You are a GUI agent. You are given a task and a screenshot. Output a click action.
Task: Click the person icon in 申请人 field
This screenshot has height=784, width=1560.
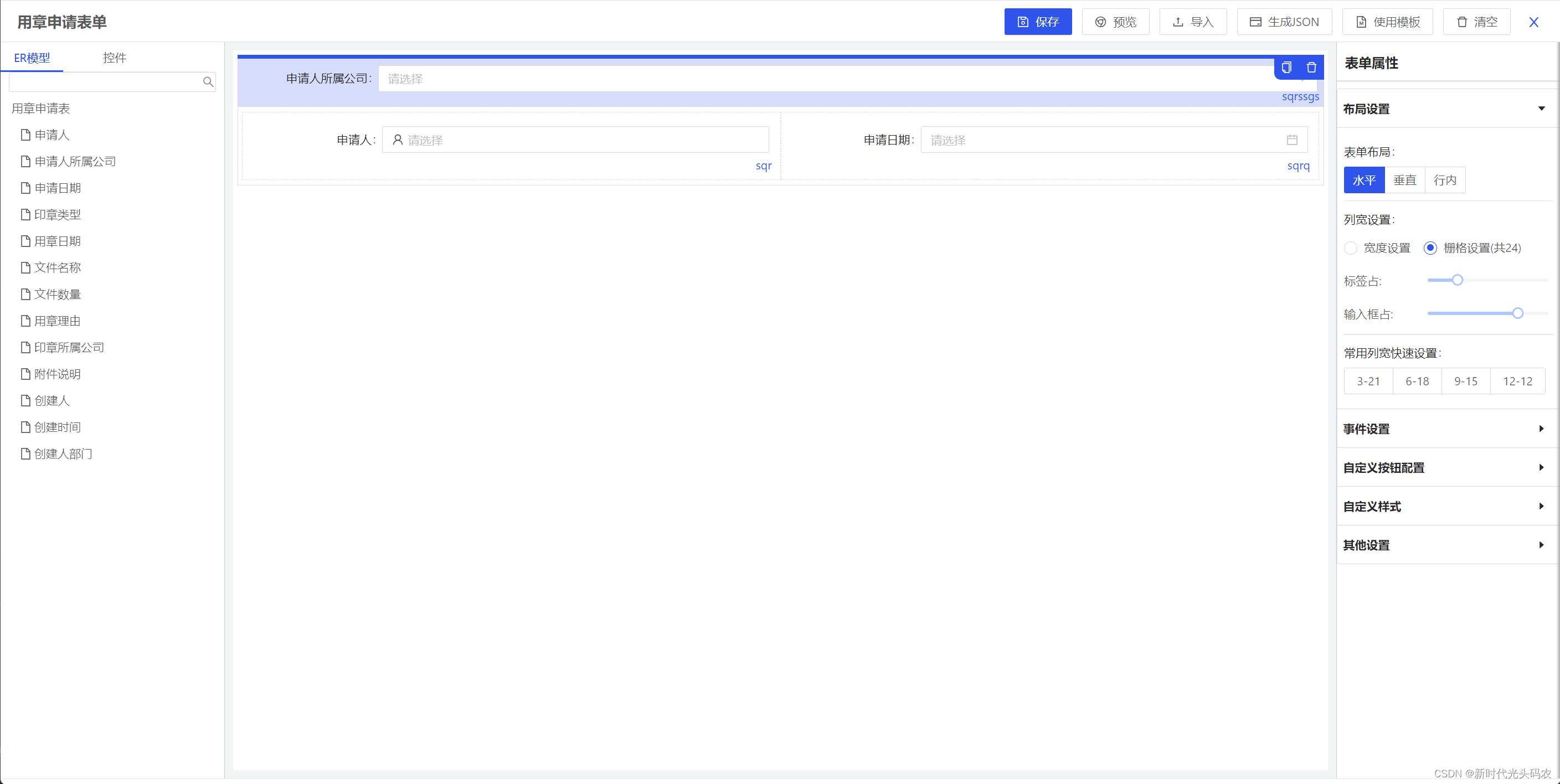pos(397,140)
